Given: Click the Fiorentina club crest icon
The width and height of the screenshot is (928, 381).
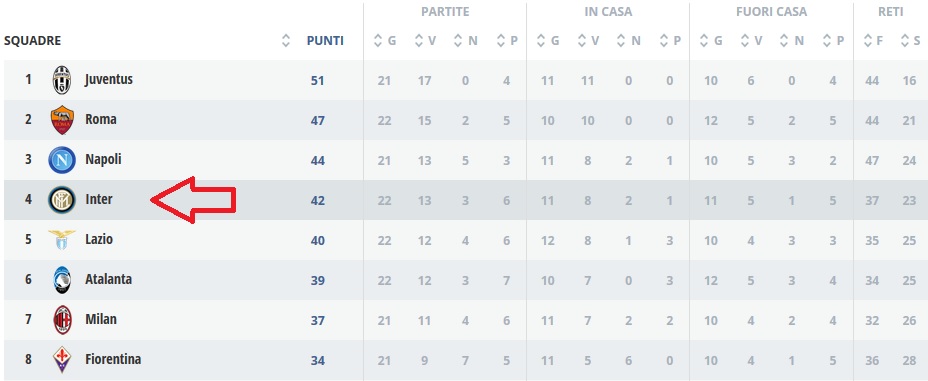Looking at the screenshot, I should click(62, 360).
